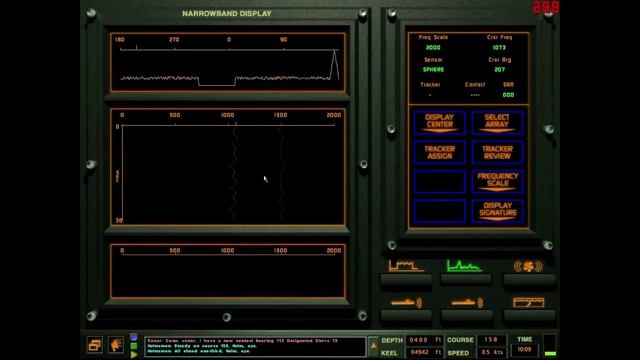This screenshot has width=640, height=360.
Task: Open the sound speed profile icon
Action: 528,302
